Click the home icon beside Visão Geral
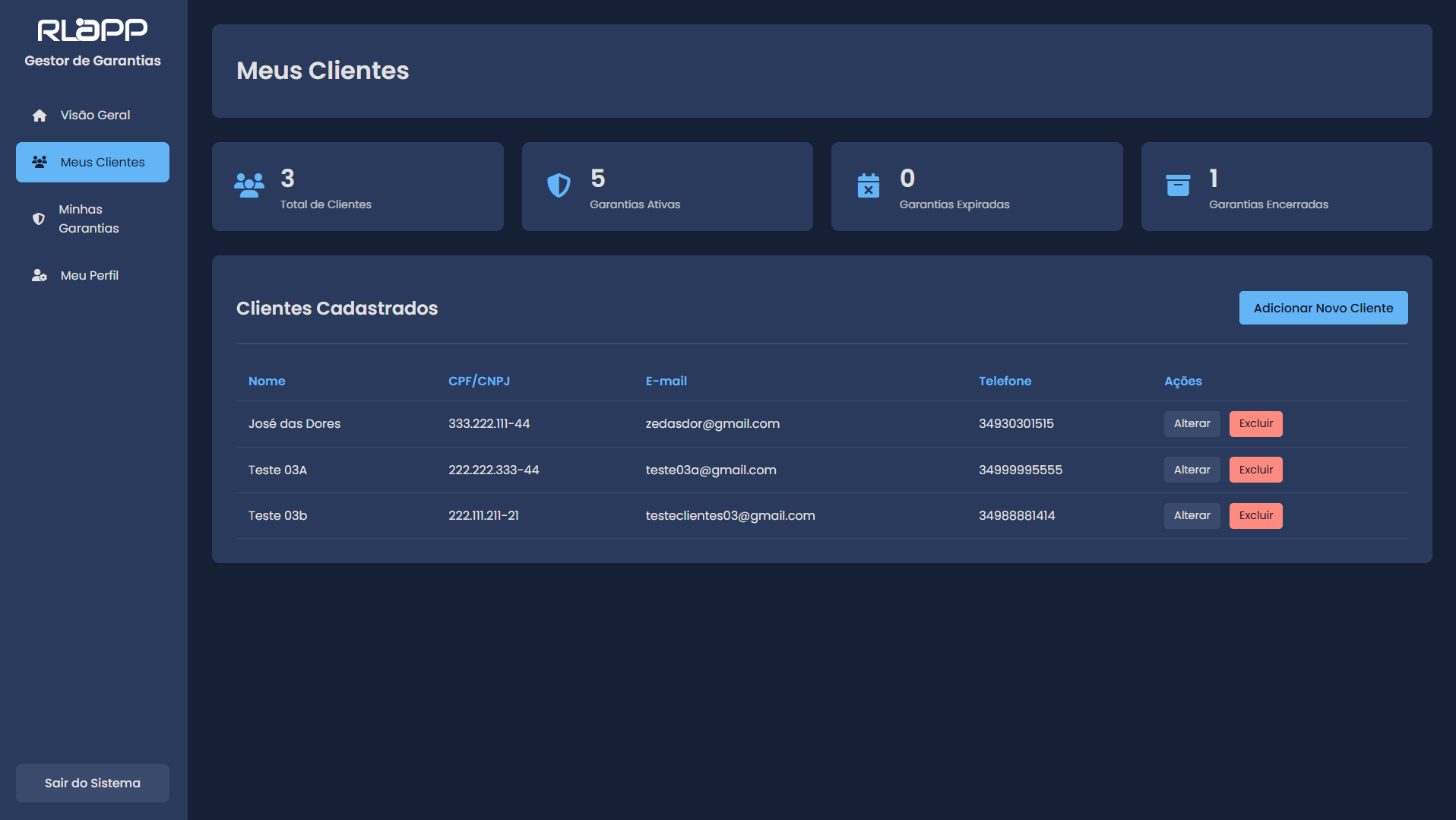This screenshot has width=1456, height=820. (x=40, y=116)
